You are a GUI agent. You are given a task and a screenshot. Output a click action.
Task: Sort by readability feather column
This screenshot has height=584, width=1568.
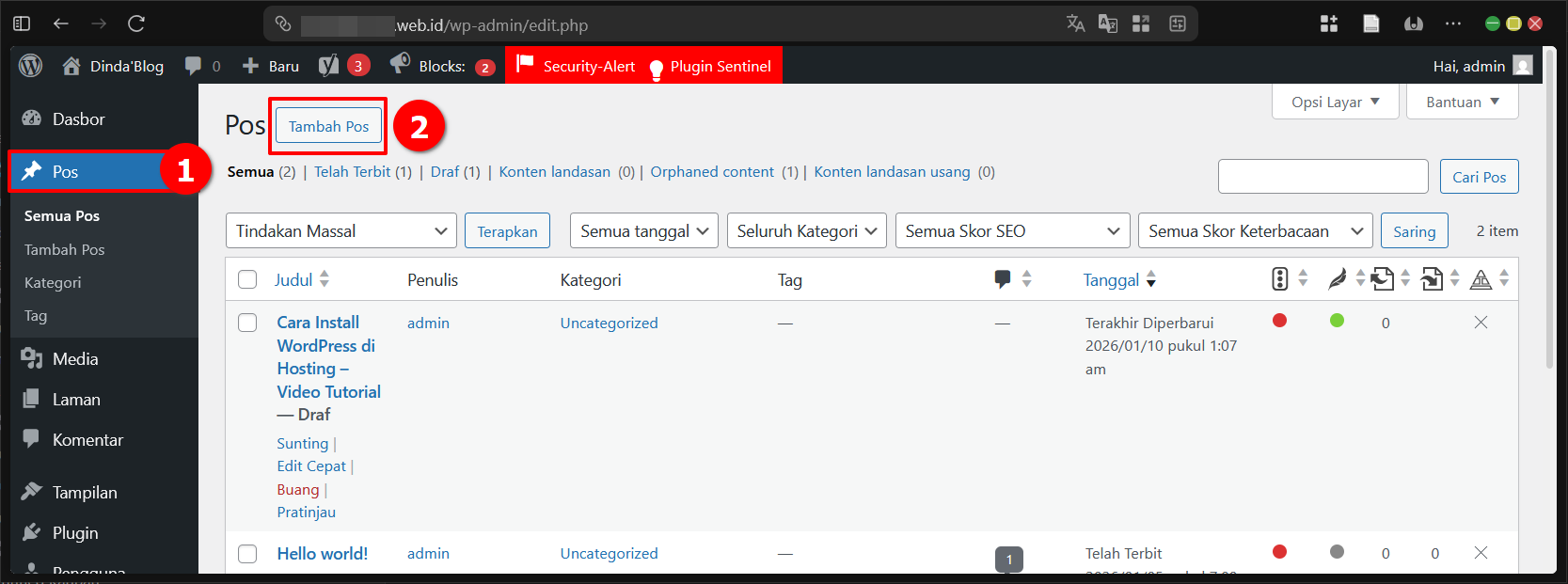click(1346, 278)
